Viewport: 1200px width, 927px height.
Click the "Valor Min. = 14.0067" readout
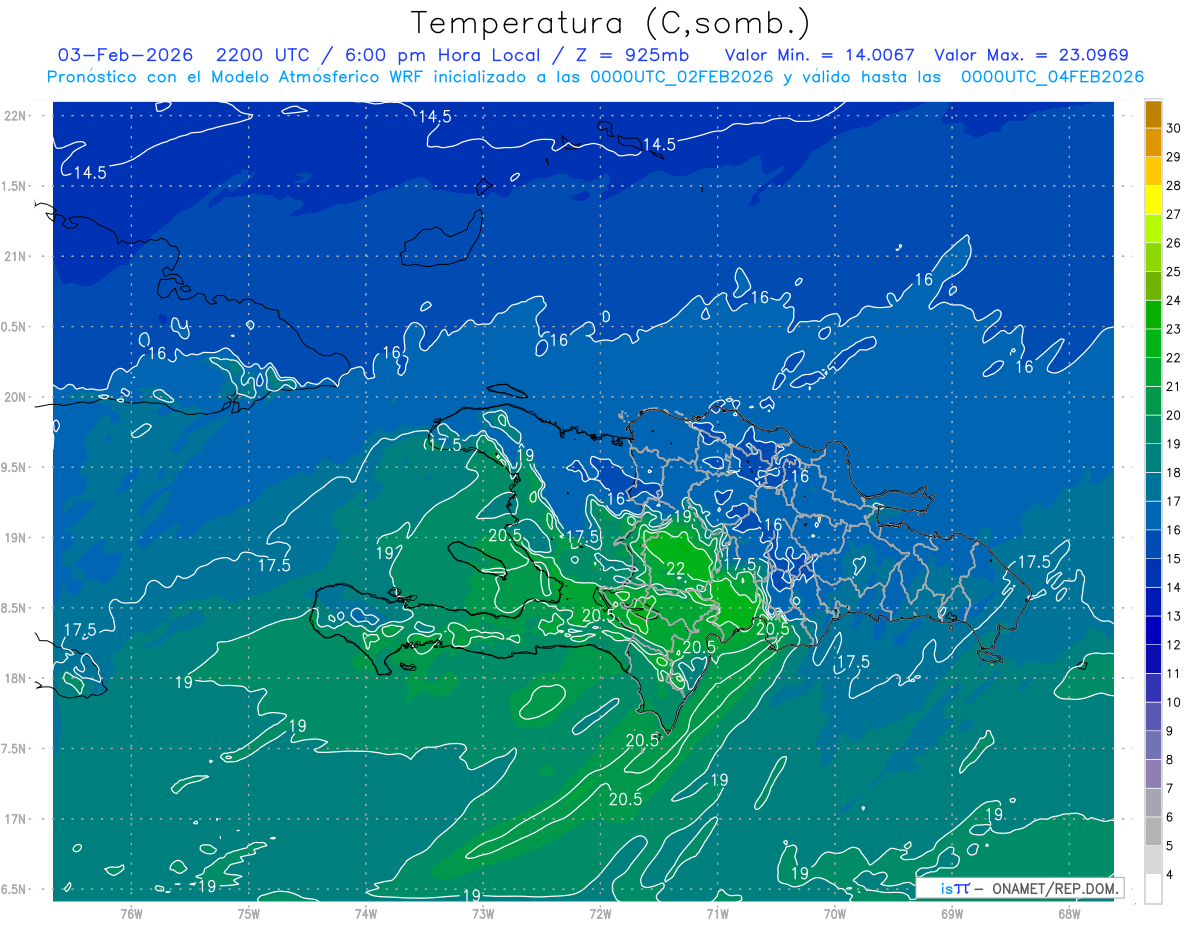click(819, 55)
